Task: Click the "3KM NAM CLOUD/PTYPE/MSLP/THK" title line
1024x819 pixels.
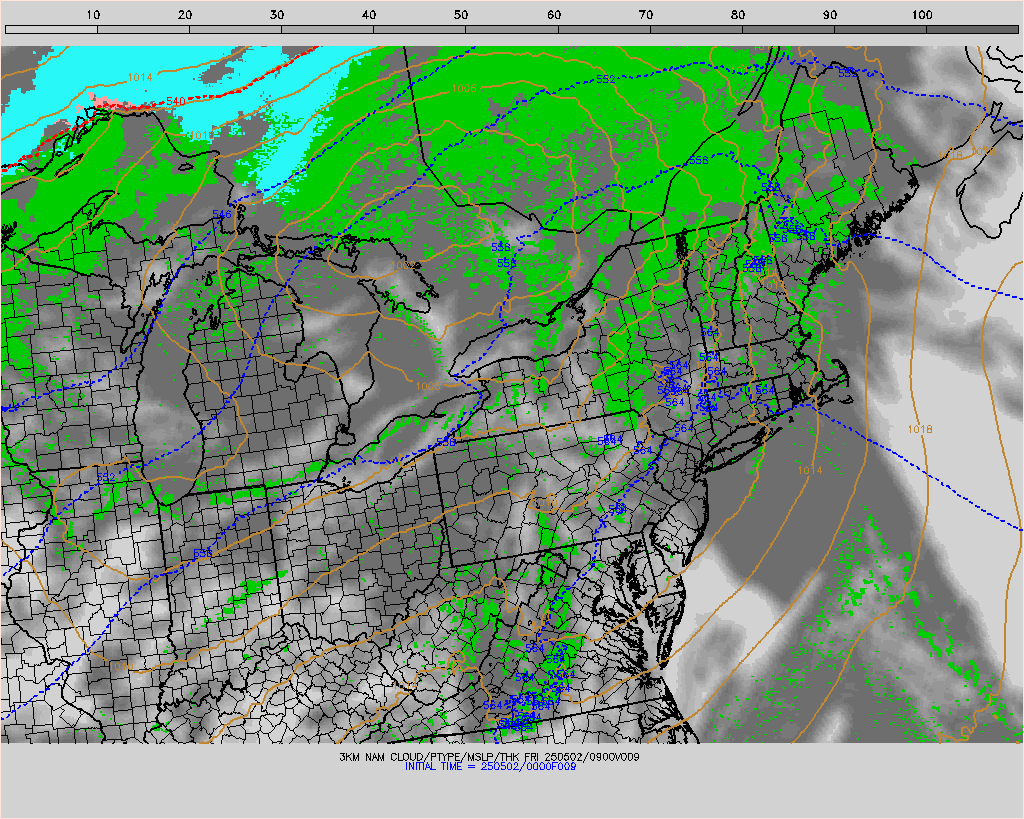Action: (489, 757)
